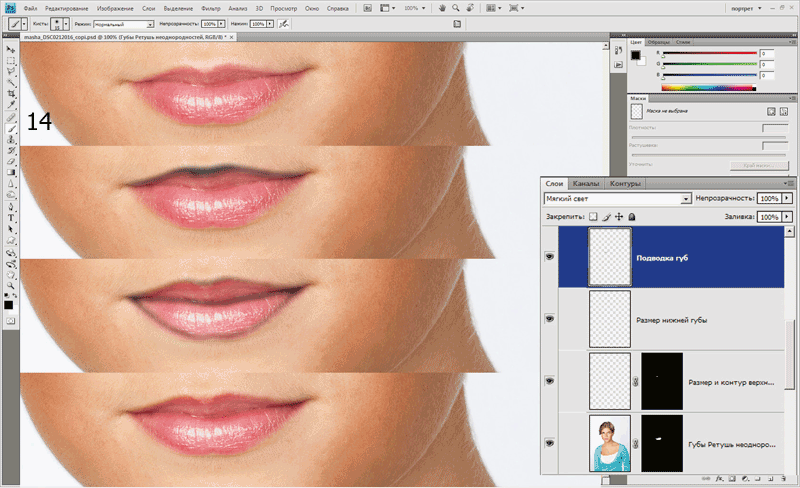
Task: Select the Blur tool
Action: pos(10,184)
